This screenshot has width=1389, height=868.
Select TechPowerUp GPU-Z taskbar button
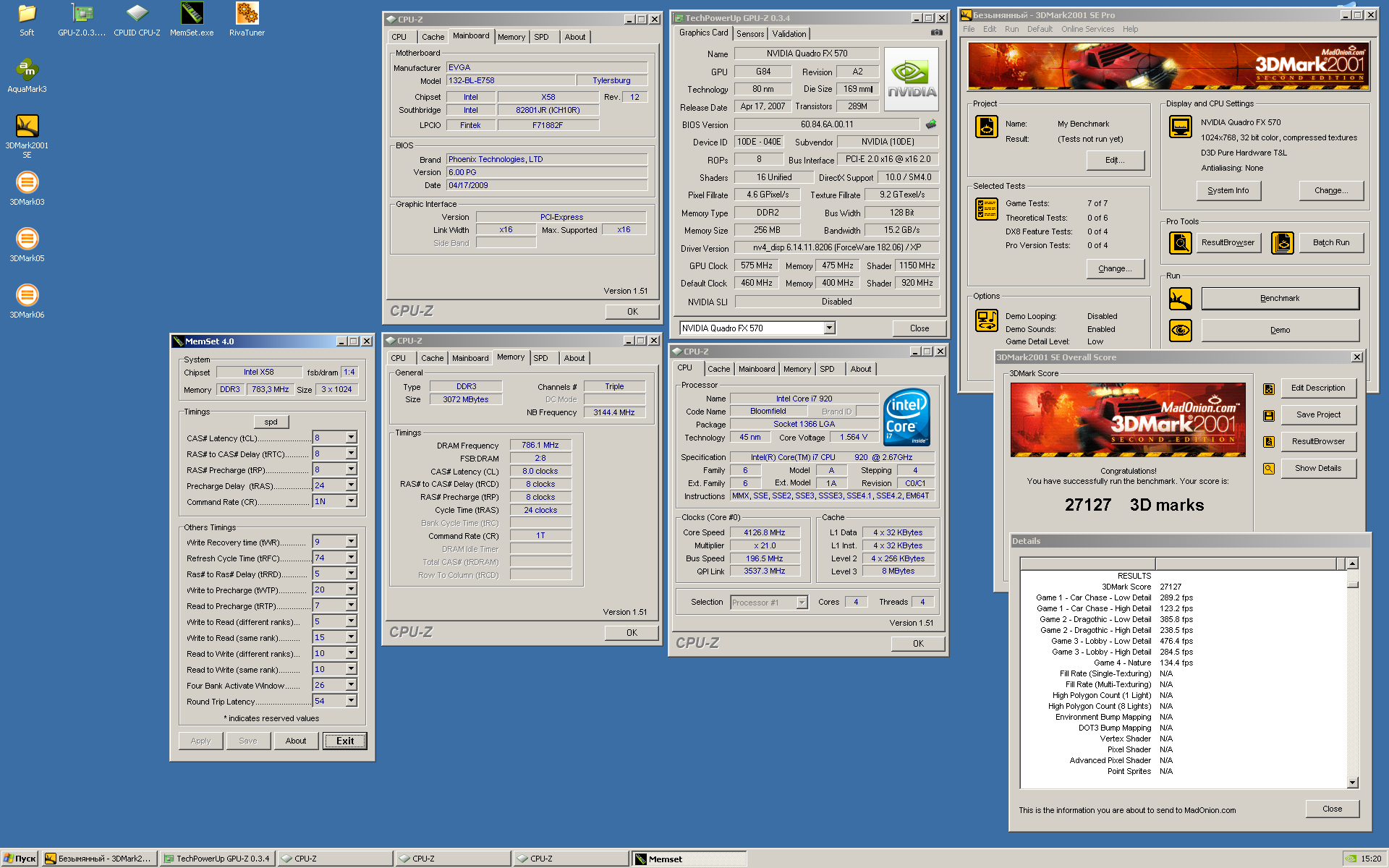click(x=216, y=859)
